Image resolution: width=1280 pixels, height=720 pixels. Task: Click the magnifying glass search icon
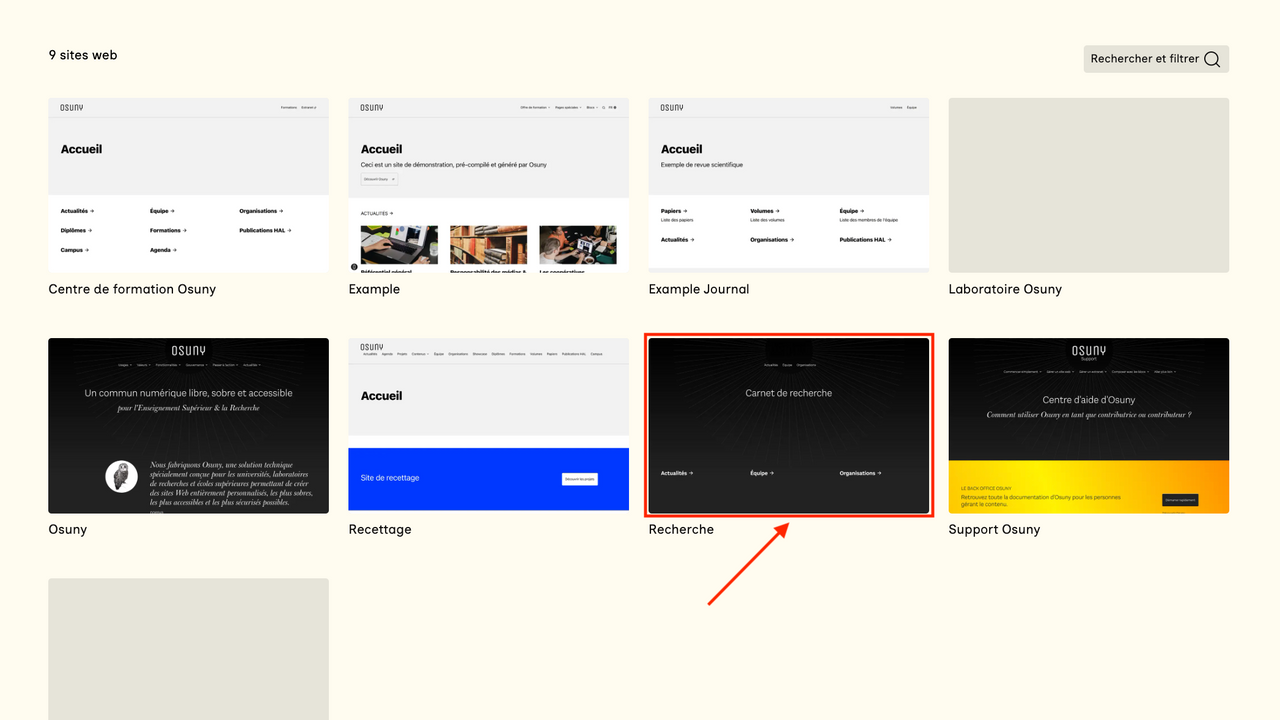click(1212, 59)
